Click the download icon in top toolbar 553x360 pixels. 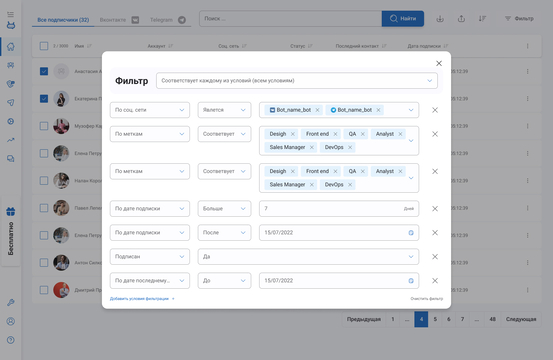pyautogui.click(x=440, y=19)
